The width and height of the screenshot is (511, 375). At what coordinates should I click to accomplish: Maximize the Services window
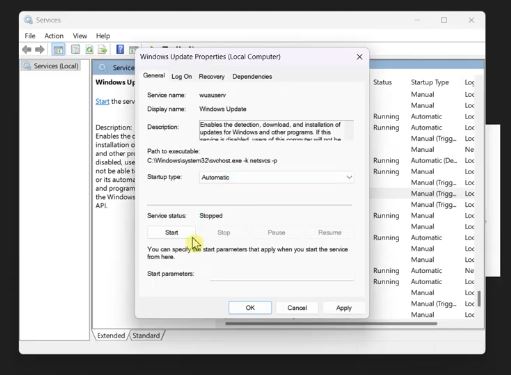click(x=444, y=20)
